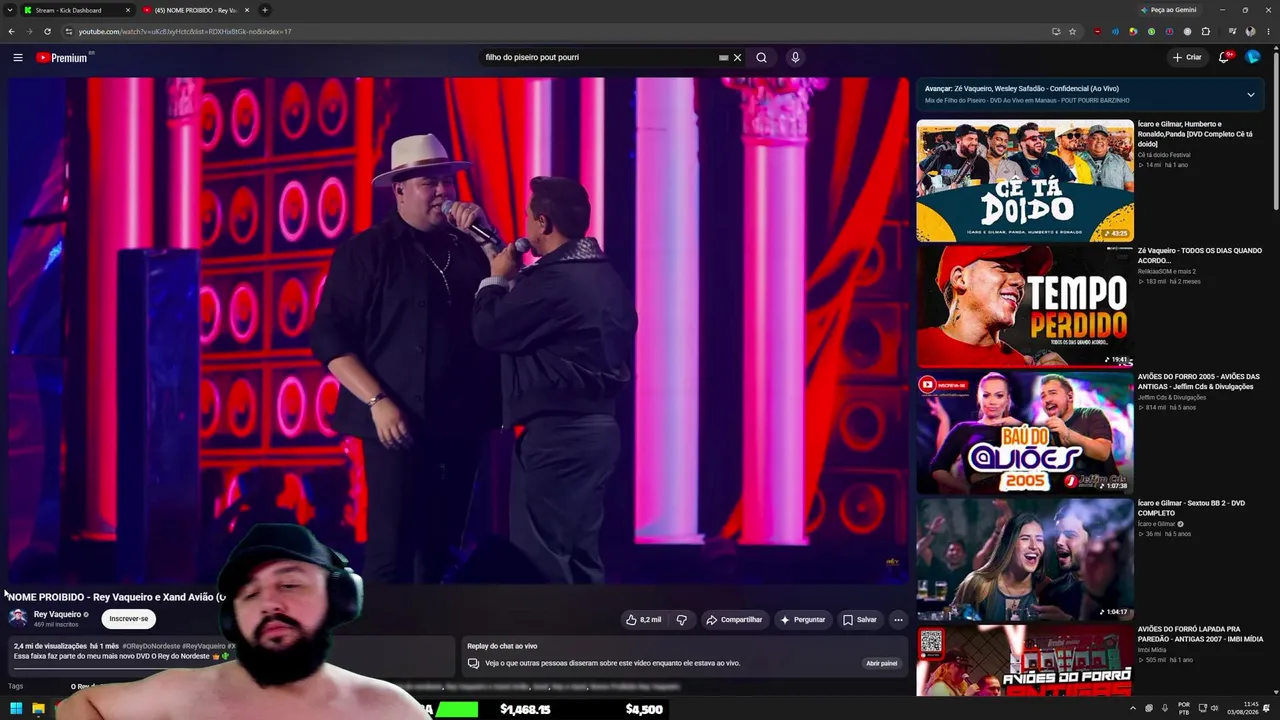Open Cê Tá Doido video thumbnail
Screen dimensions: 1280x720
[x=1025, y=181]
